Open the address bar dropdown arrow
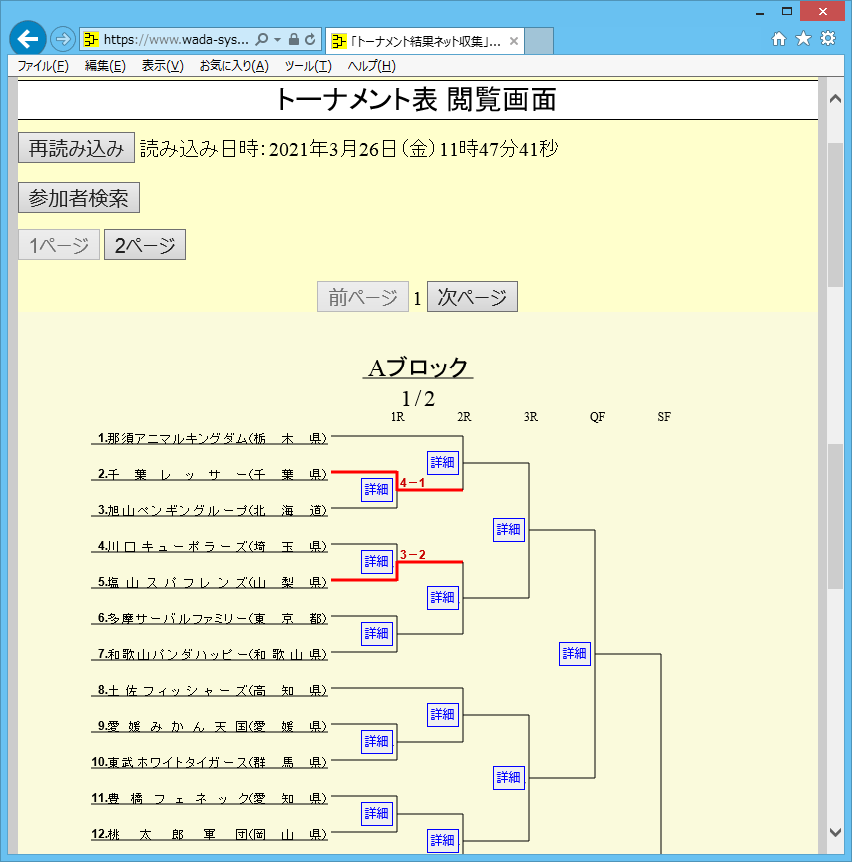852x862 pixels. pyautogui.click(x=277, y=40)
